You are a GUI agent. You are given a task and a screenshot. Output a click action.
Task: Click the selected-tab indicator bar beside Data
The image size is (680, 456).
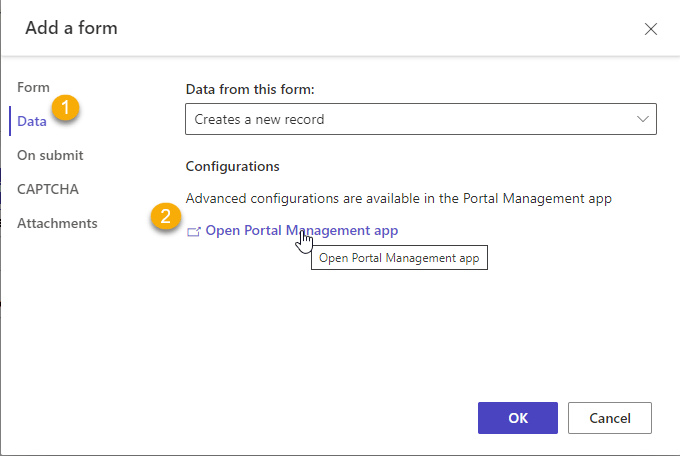pos(10,122)
